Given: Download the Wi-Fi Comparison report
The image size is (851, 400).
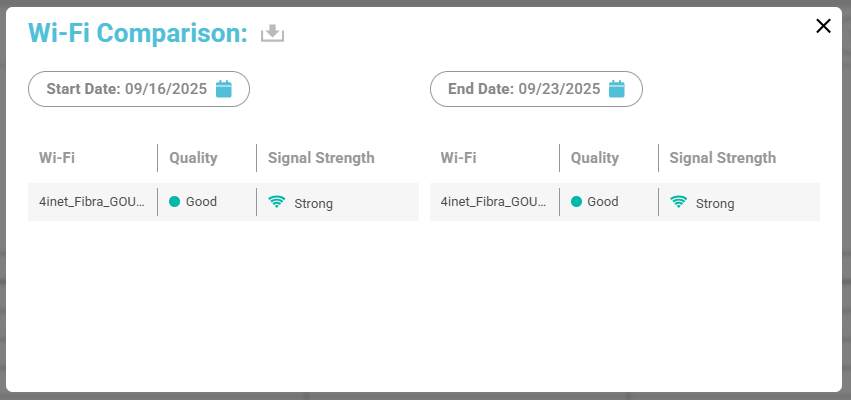Looking at the screenshot, I should 273,33.
